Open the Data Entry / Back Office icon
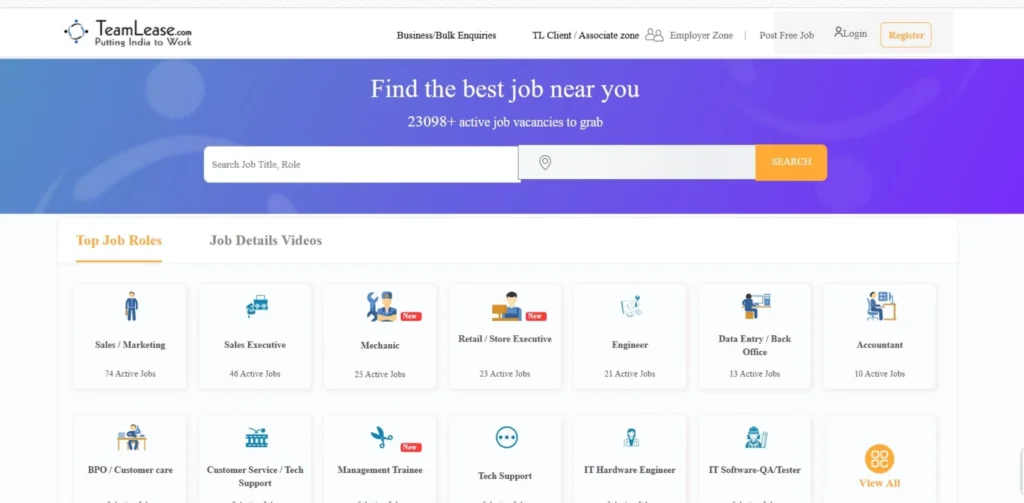 [x=756, y=306]
